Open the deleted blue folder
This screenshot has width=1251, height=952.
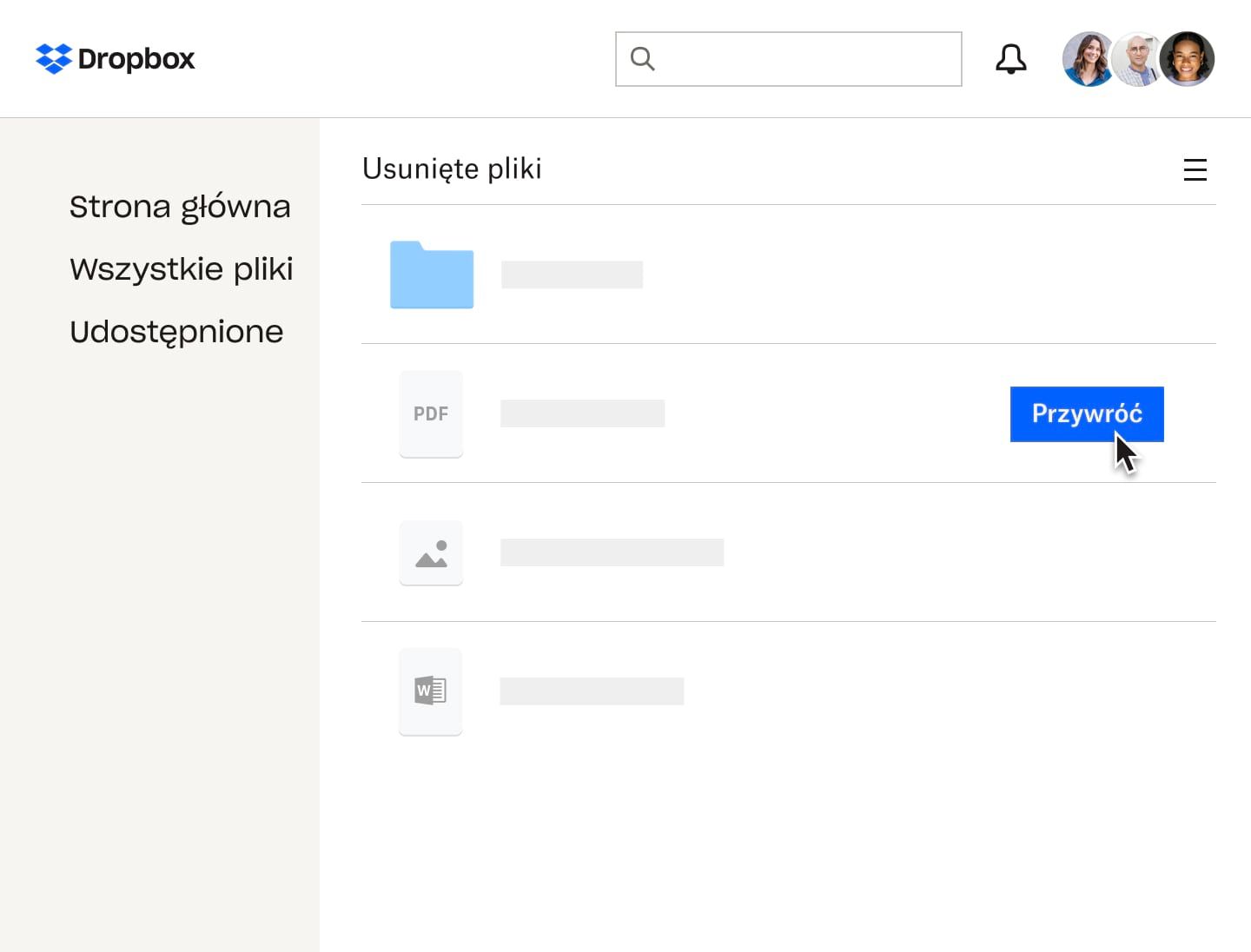(x=432, y=274)
